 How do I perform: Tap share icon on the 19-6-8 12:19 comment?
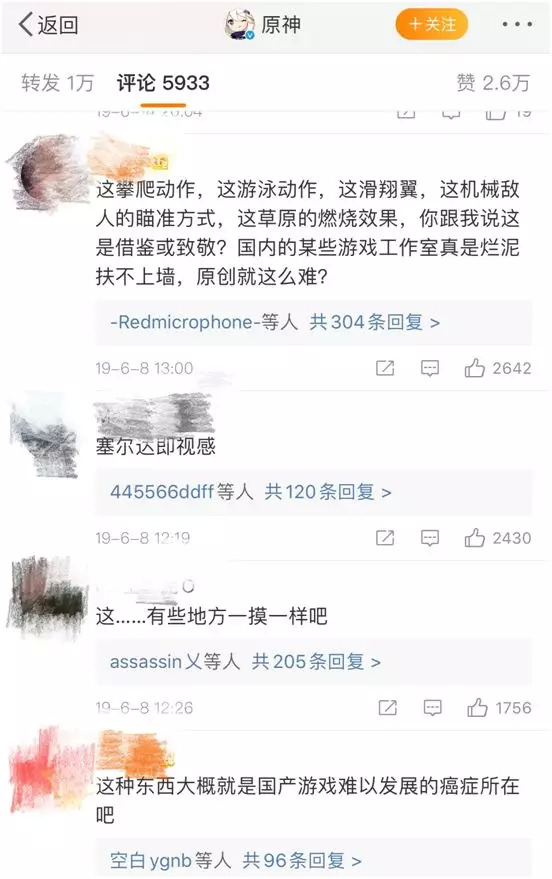(385, 538)
